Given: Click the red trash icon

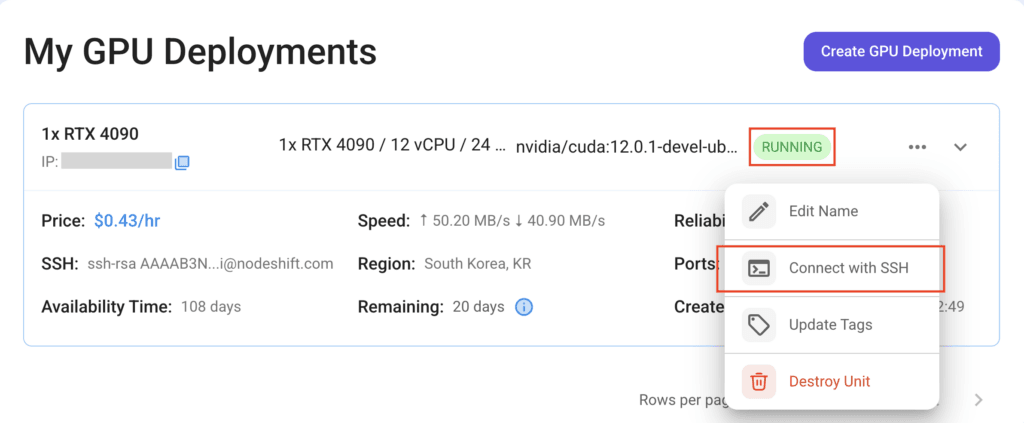Looking at the screenshot, I should tap(758, 381).
